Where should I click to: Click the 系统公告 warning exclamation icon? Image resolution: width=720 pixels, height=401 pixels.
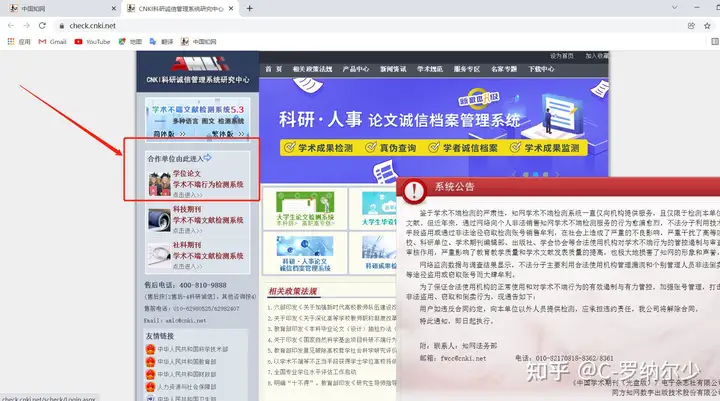[414, 191]
